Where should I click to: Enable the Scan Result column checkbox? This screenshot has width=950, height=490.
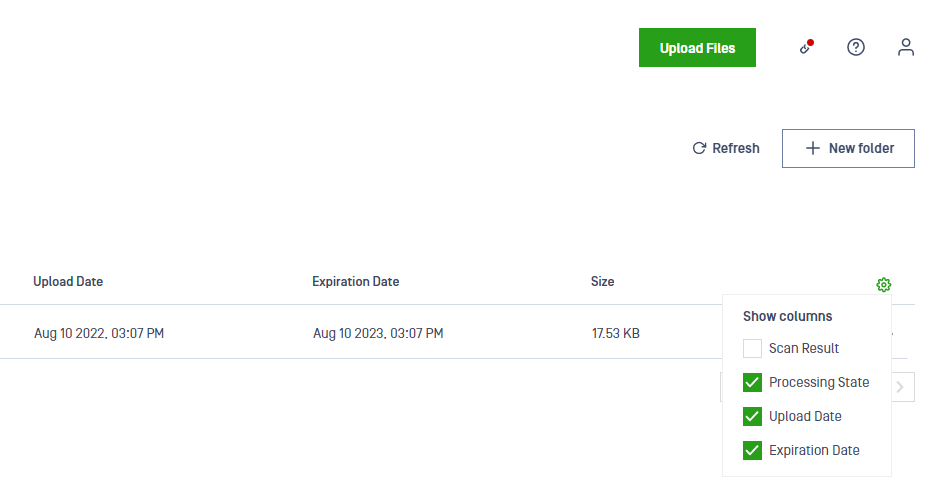coord(752,348)
